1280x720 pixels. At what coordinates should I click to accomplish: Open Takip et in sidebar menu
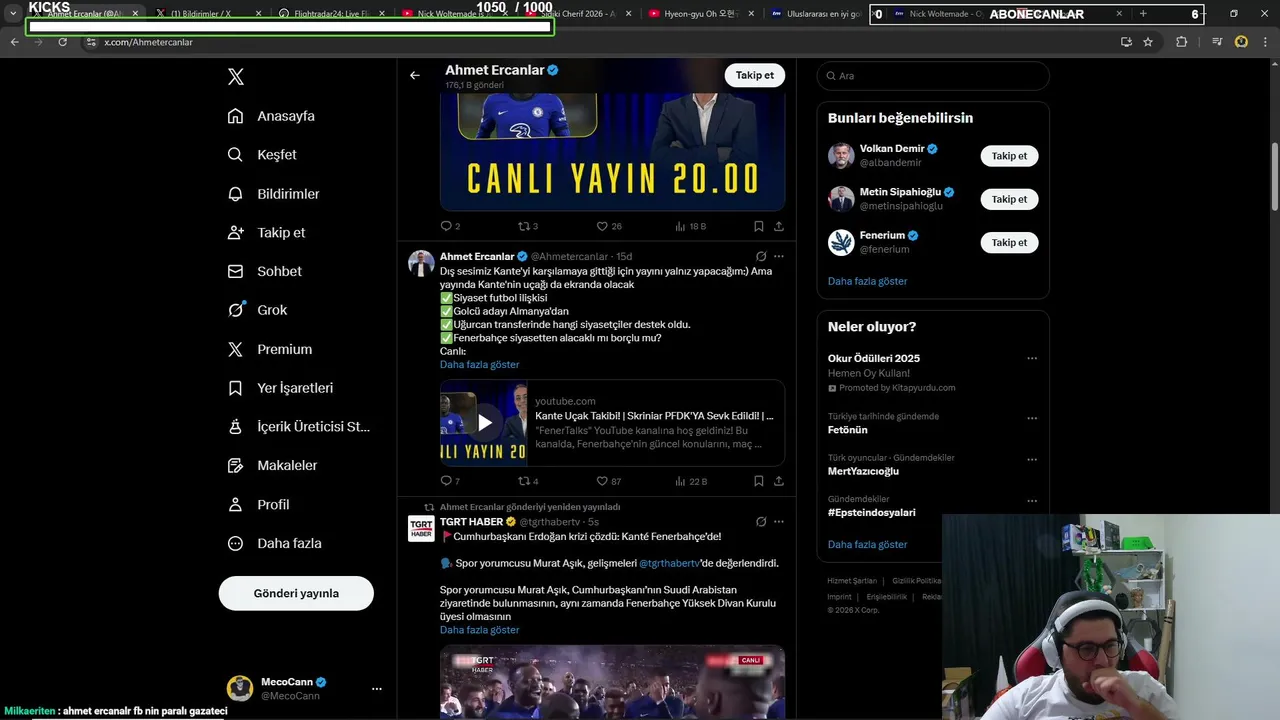(266, 232)
